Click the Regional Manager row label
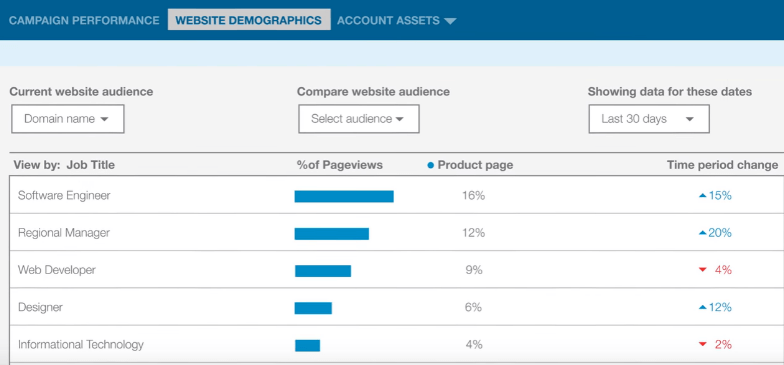784x365 pixels. 64,233
